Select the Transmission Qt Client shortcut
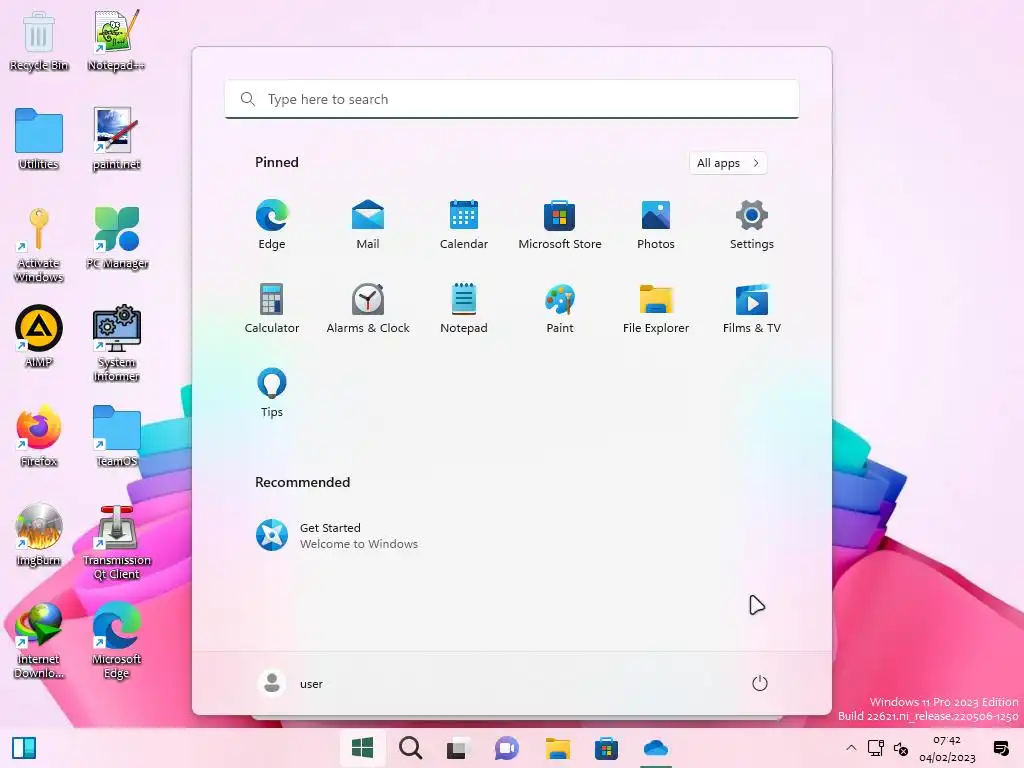Viewport: 1024px width, 768px height. [x=116, y=542]
